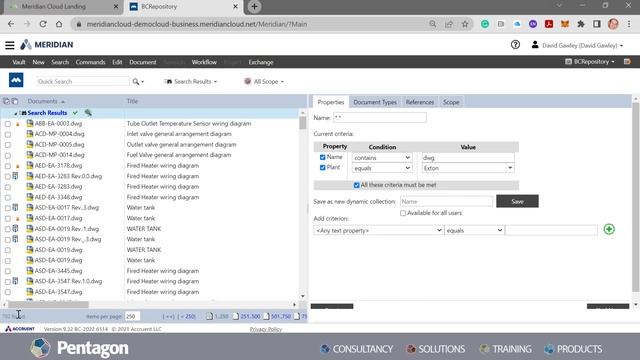This screenshot has width=640, height=360.
Task: Open the browser extensions puzzle icon
Action: (581, 24)
